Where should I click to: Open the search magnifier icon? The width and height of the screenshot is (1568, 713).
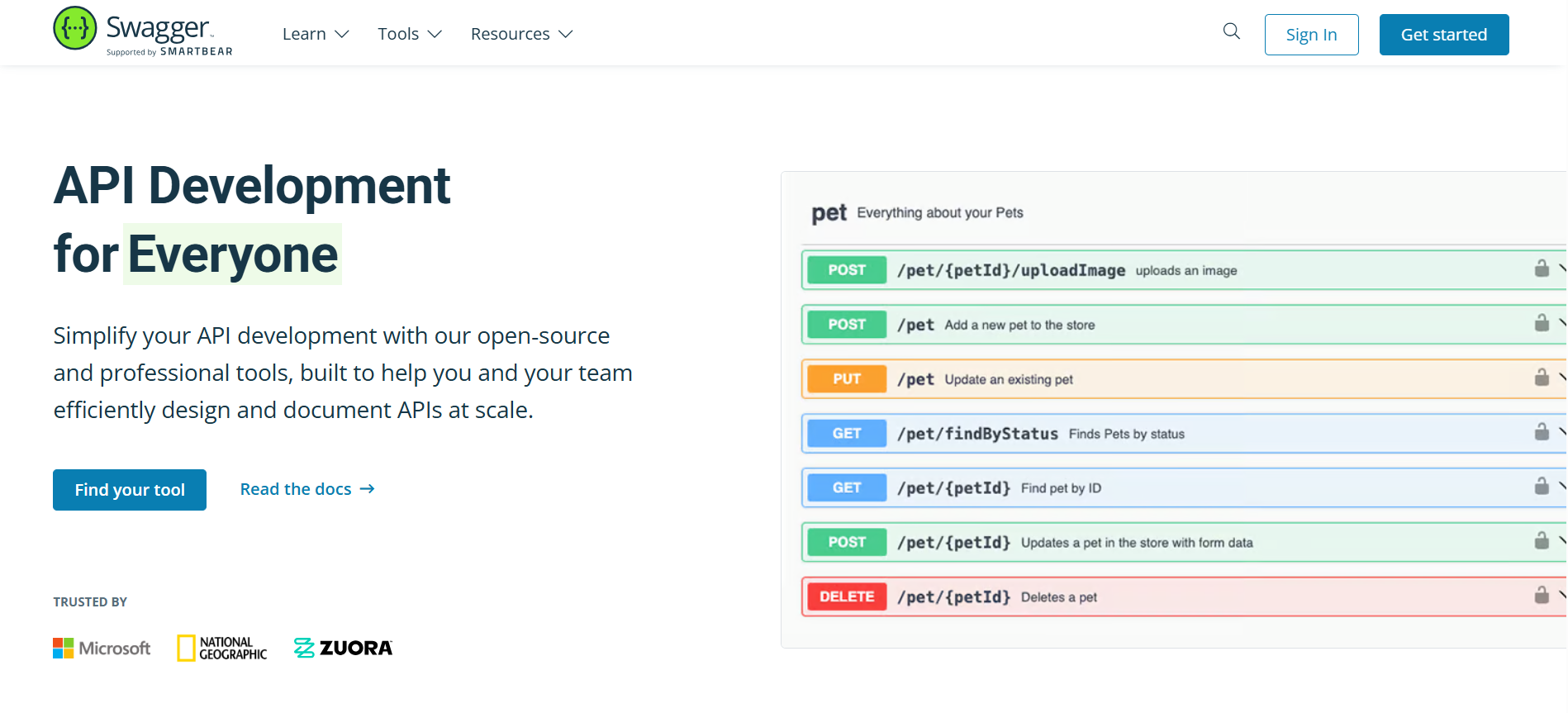click(1231, 31)
